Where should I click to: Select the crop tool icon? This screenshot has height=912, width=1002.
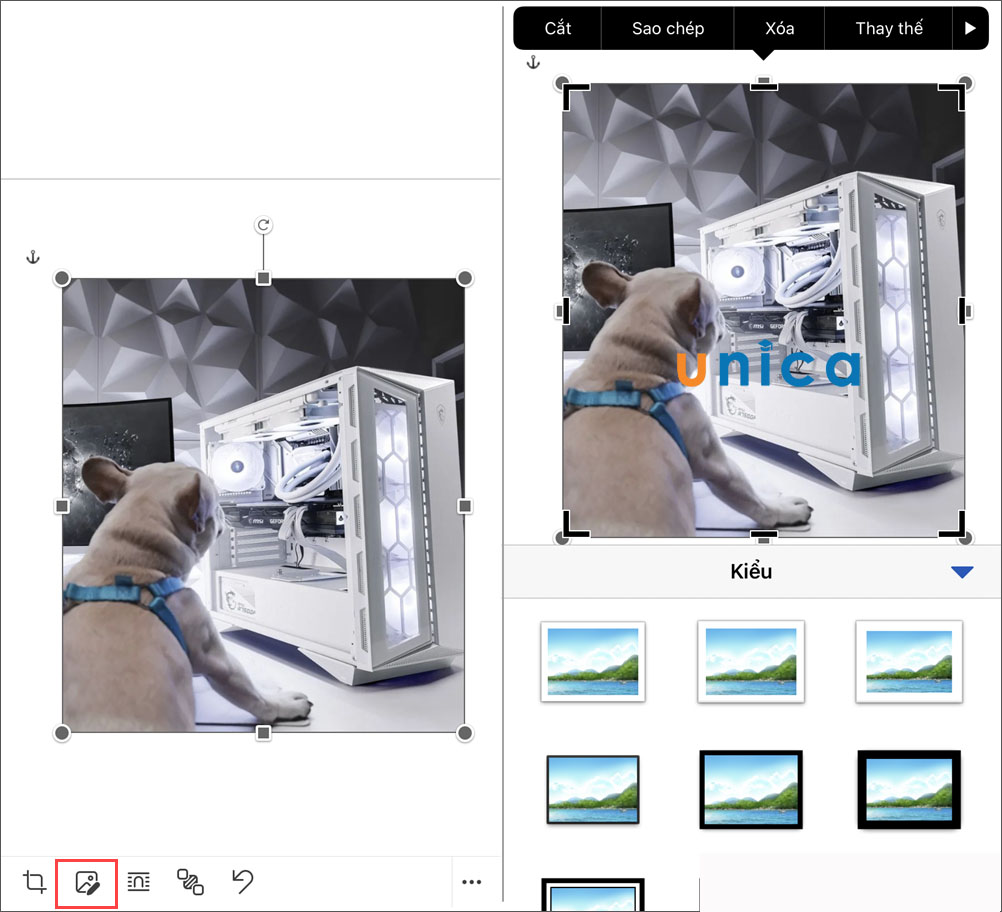(x=35, y=882)
